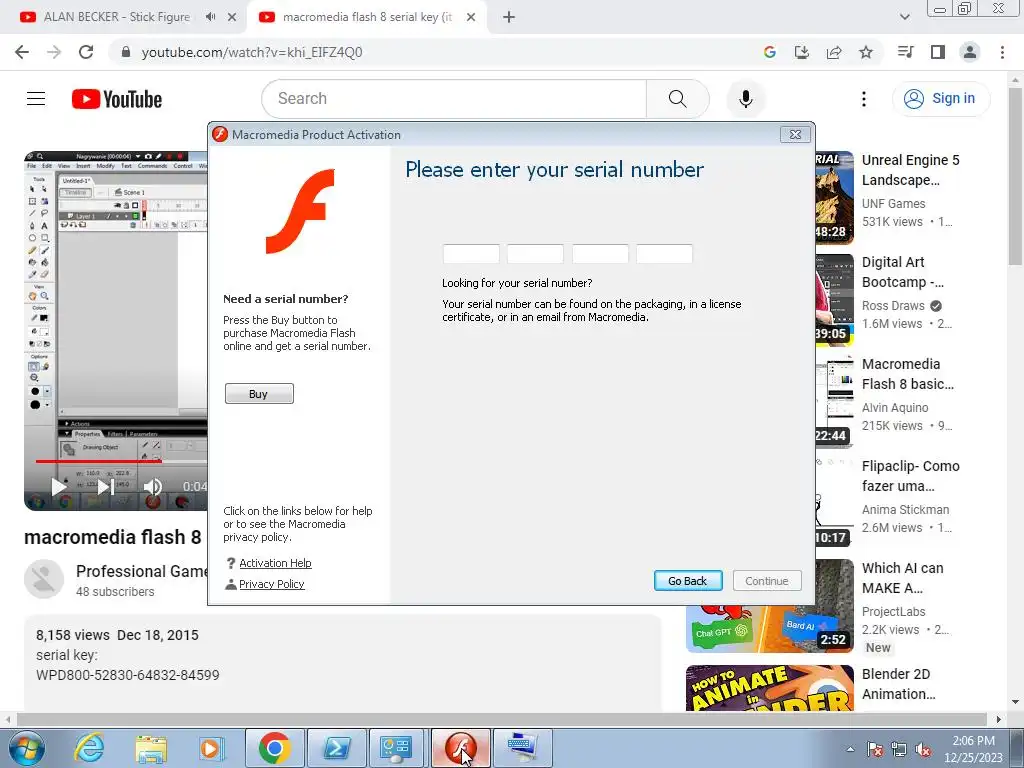Viewport: 1024px width, 768px height.
Task: Click the fourth serial number field
Action: click(664, 253)
